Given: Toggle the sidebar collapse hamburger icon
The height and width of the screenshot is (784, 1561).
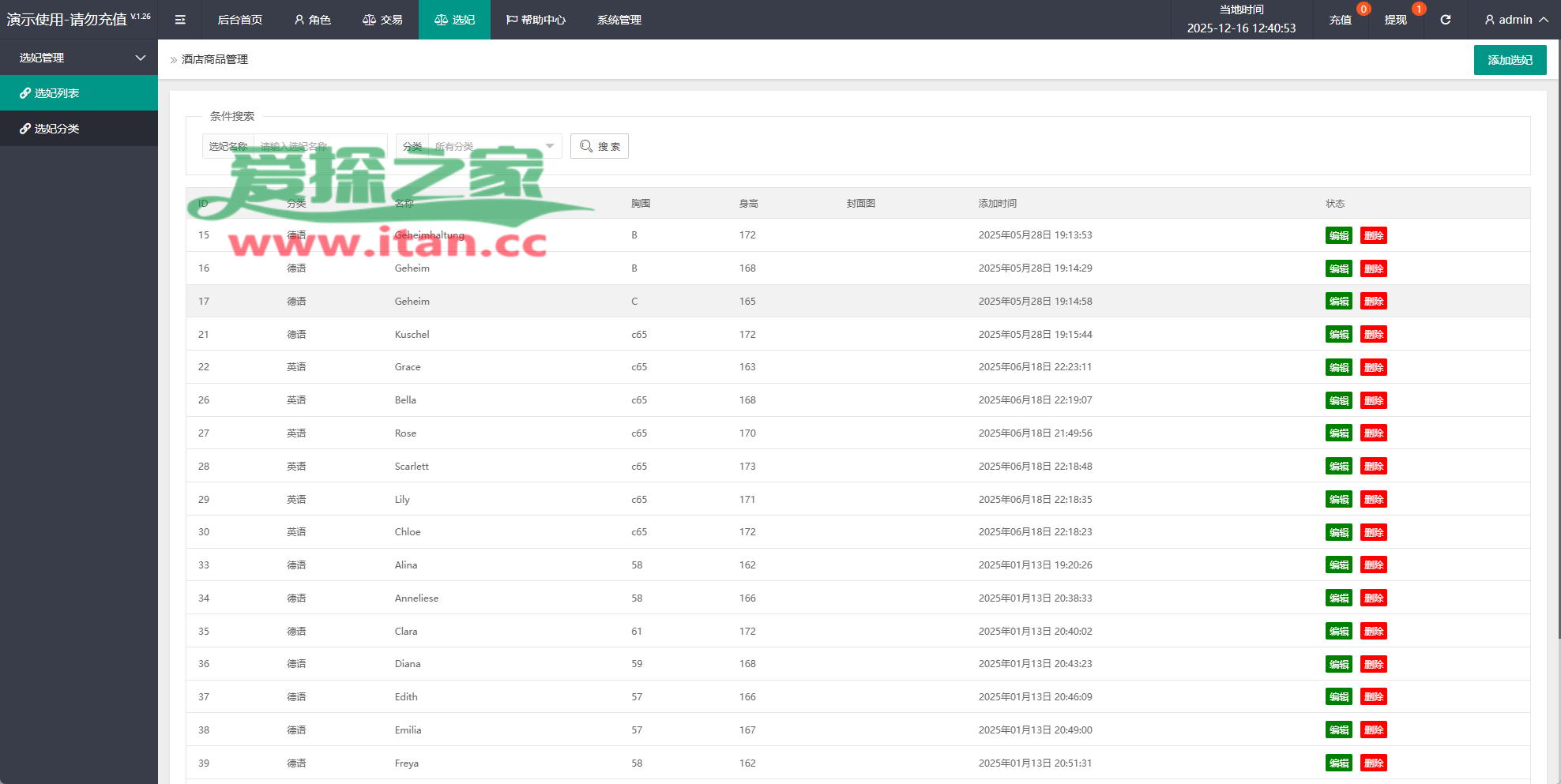Looking at the screenshot, I should tap(180, 20).
